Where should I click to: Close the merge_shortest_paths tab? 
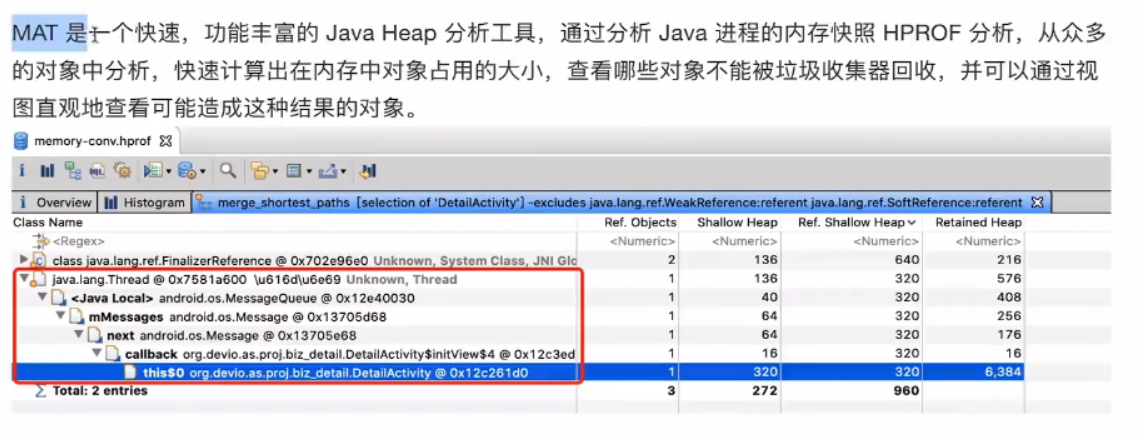(x=1037, y=202)
